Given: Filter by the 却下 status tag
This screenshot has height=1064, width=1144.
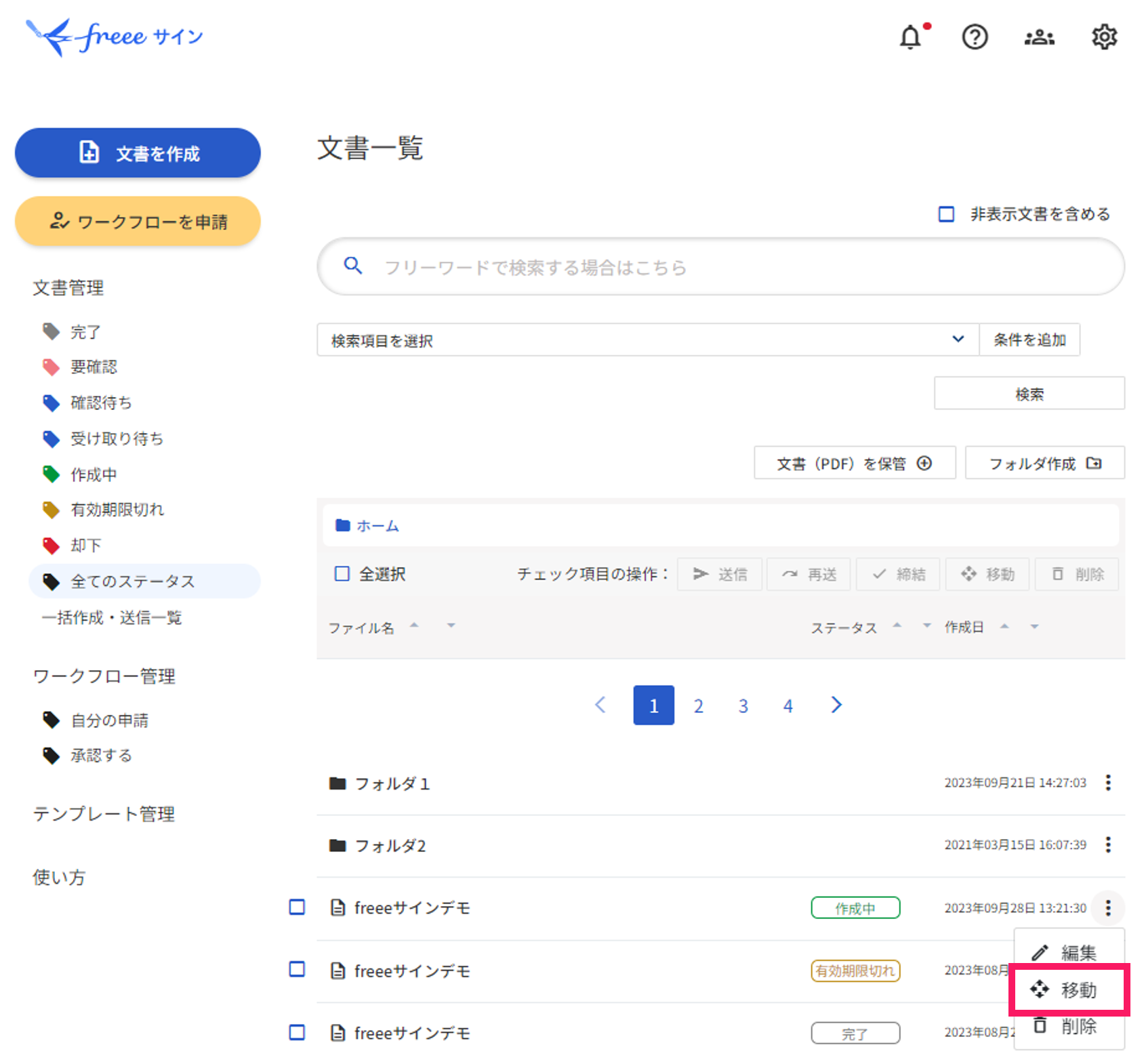Looking at the screenshot, I should click(71, 546).
